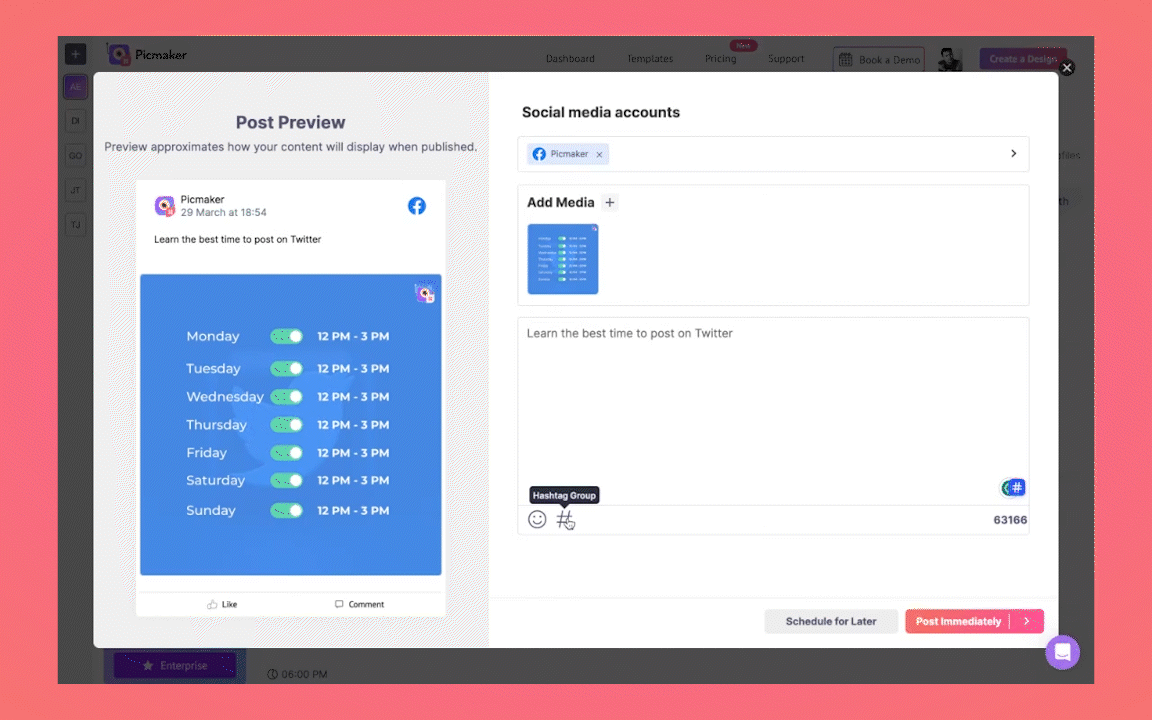Click the Picmaker avatar in post preview
This screenshot has width=1152, height=720.
click(165, 206)
